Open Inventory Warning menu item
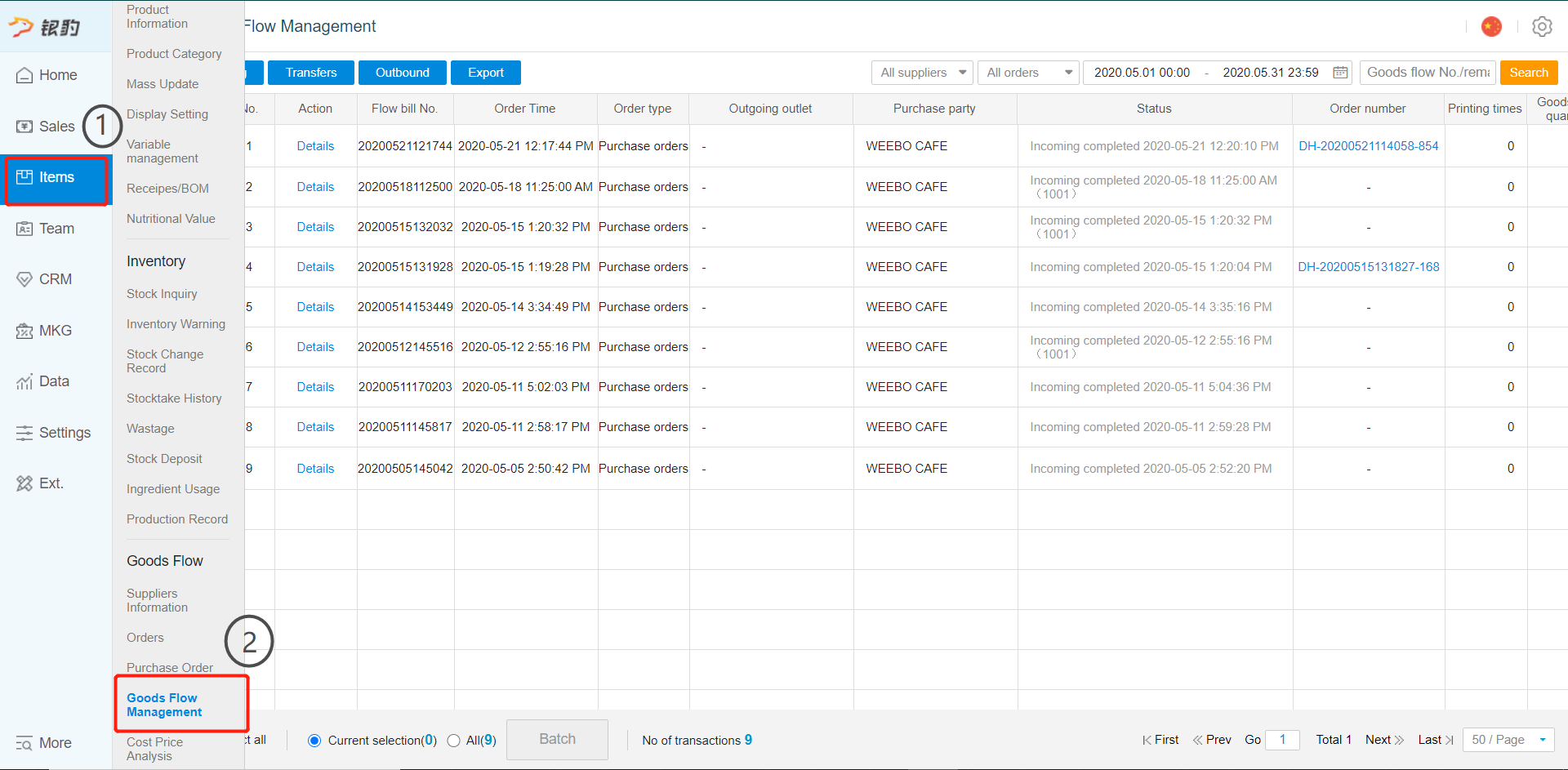1568x770 pixels. point(176,324)
